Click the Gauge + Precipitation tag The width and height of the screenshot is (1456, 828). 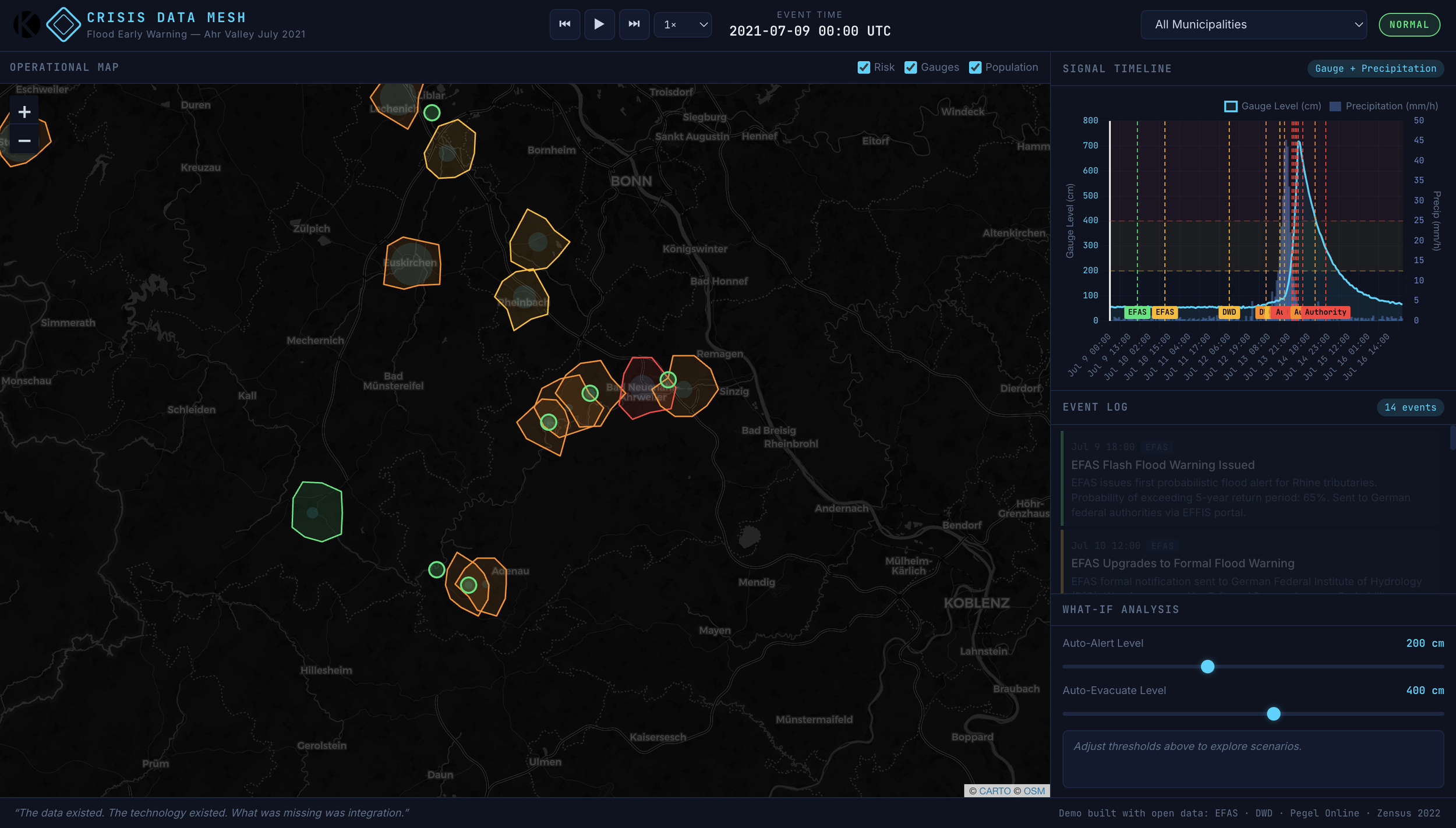point(1375,69)
